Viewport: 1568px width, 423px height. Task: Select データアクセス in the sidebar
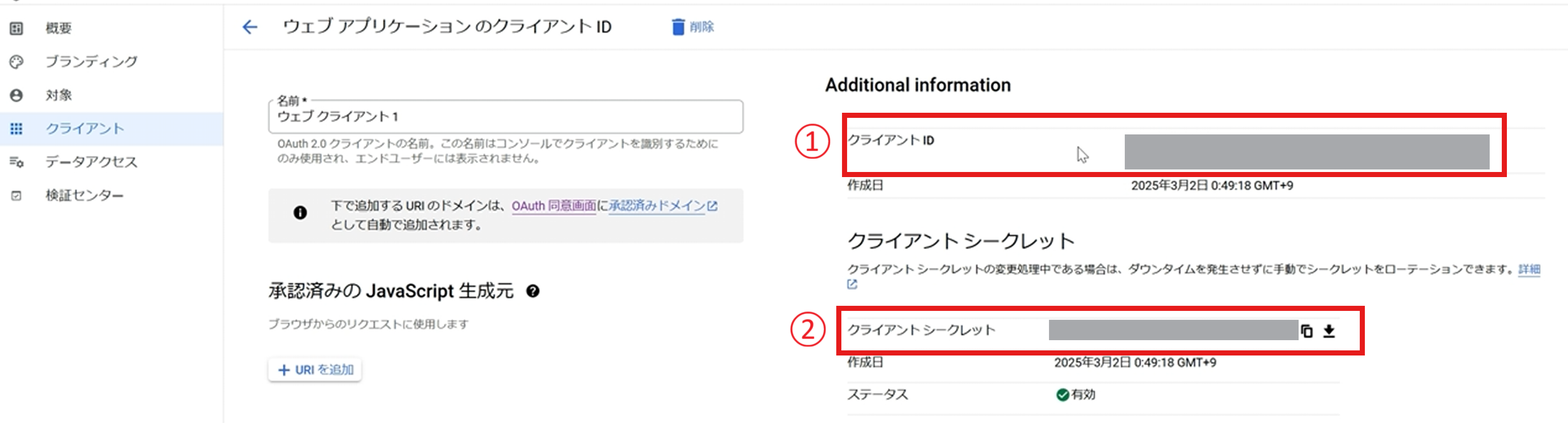[x=91, y=162]
